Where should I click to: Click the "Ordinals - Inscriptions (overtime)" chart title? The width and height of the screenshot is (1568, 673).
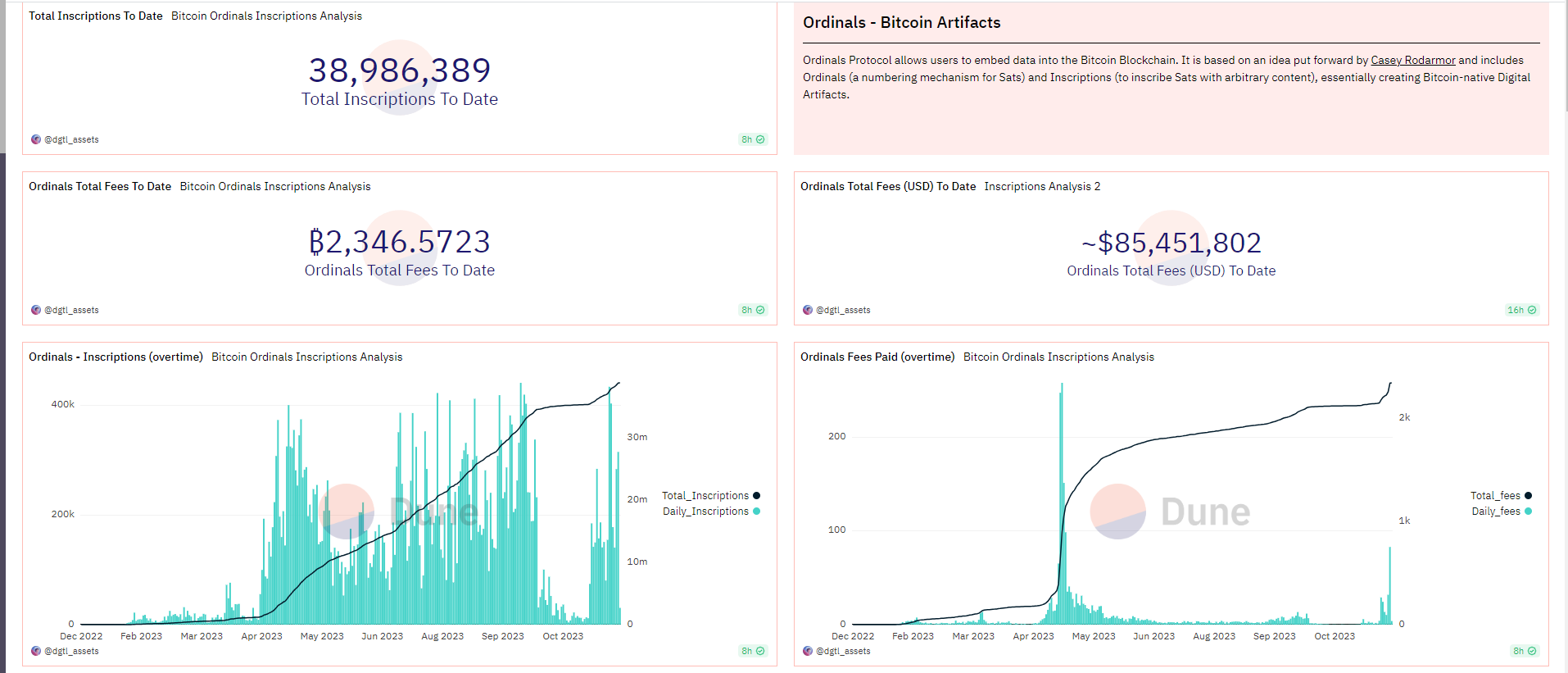[116, 357]
